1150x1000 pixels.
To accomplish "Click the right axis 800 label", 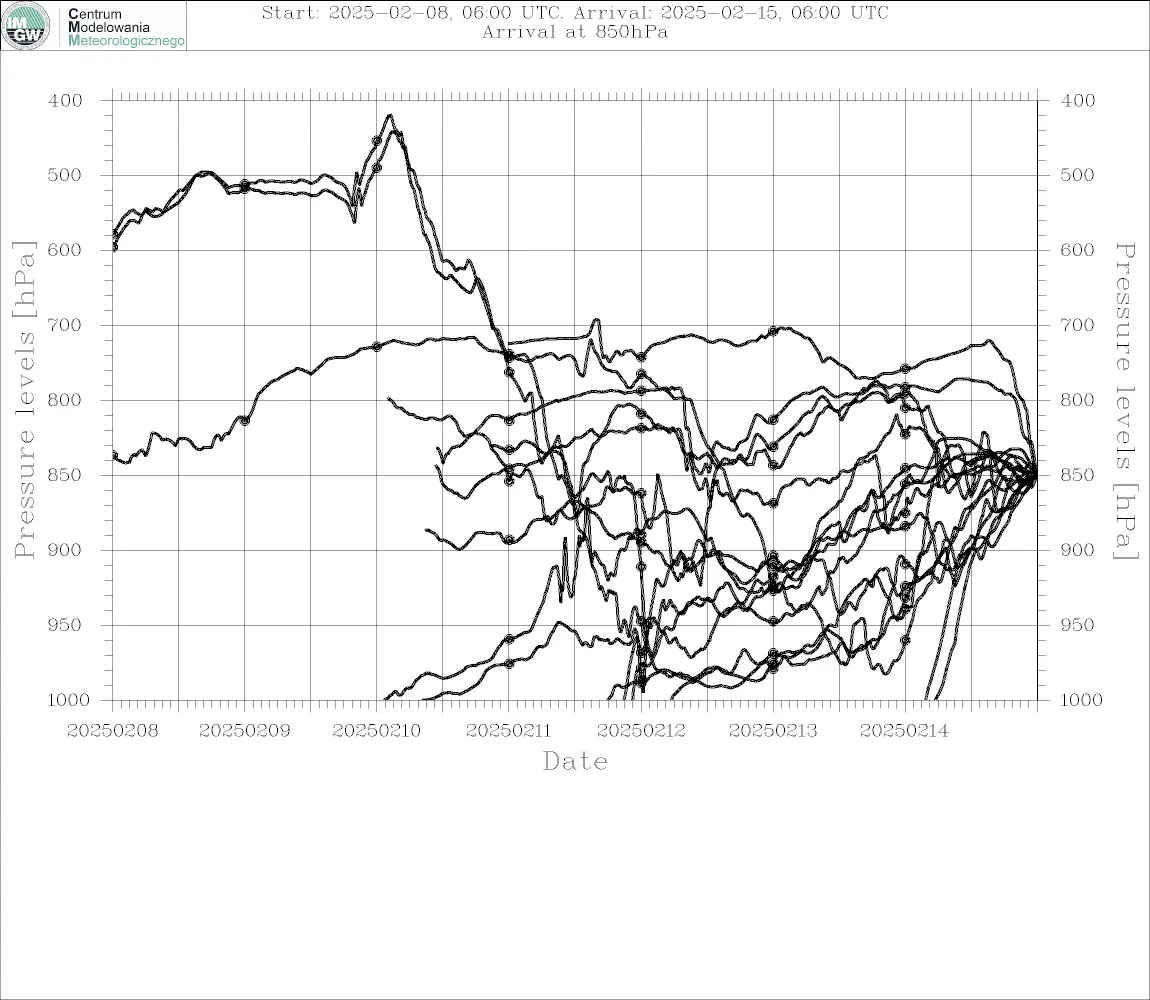I will coord(1078,401).
